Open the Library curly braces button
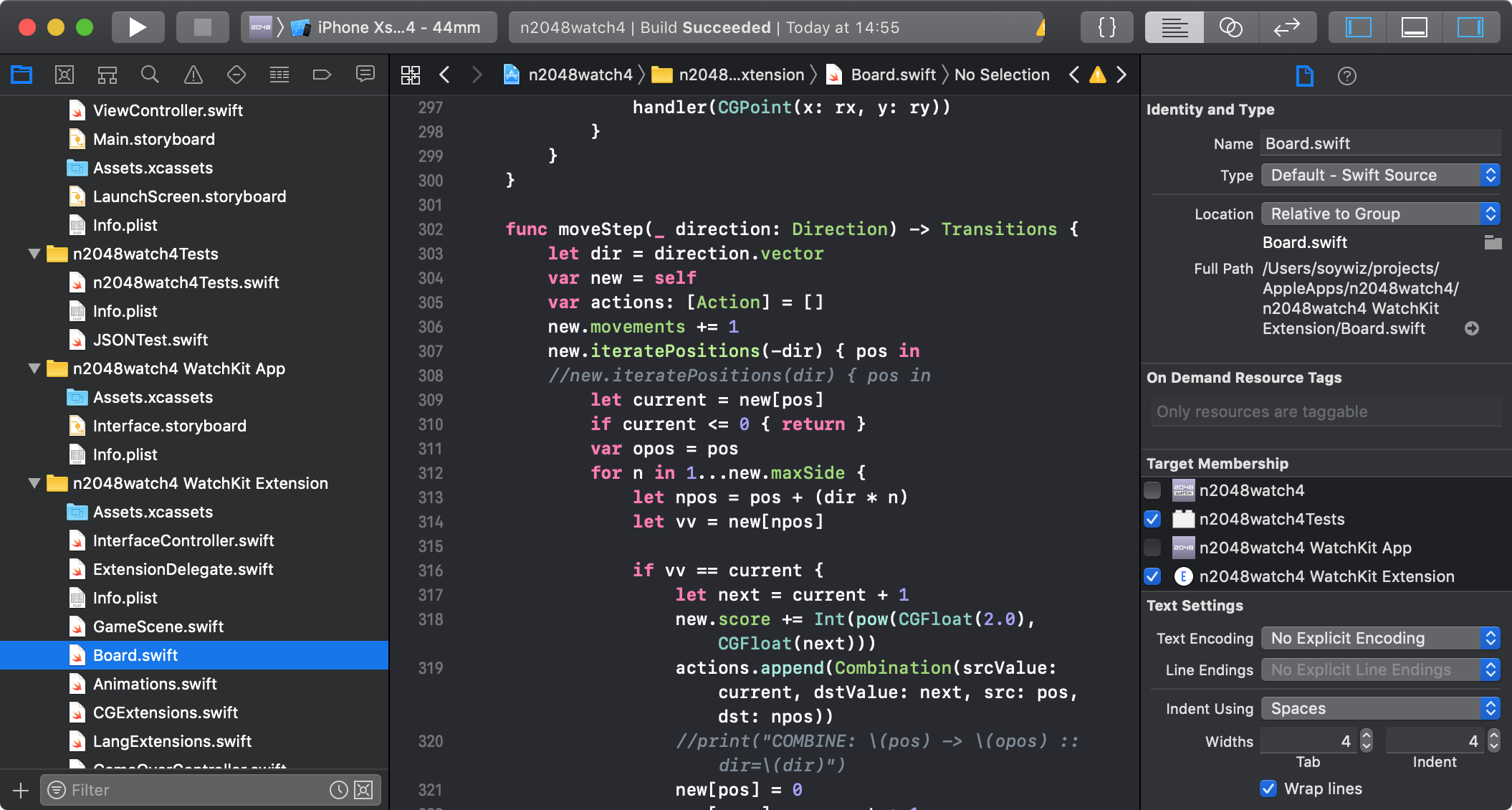The height and width of the screenshot is (810, 1512). [x=1107, y=27]
